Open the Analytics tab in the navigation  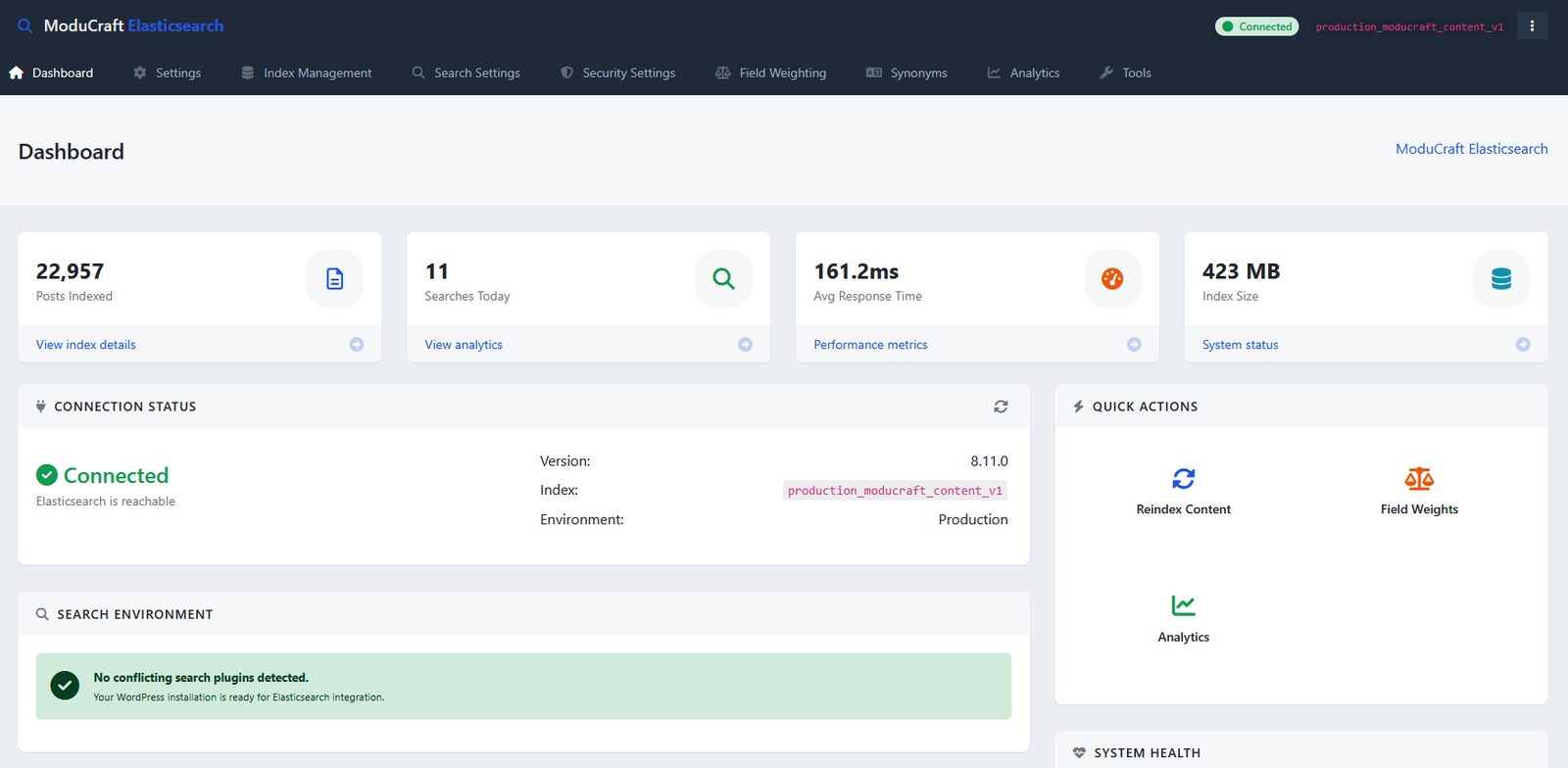[1024, 72]
